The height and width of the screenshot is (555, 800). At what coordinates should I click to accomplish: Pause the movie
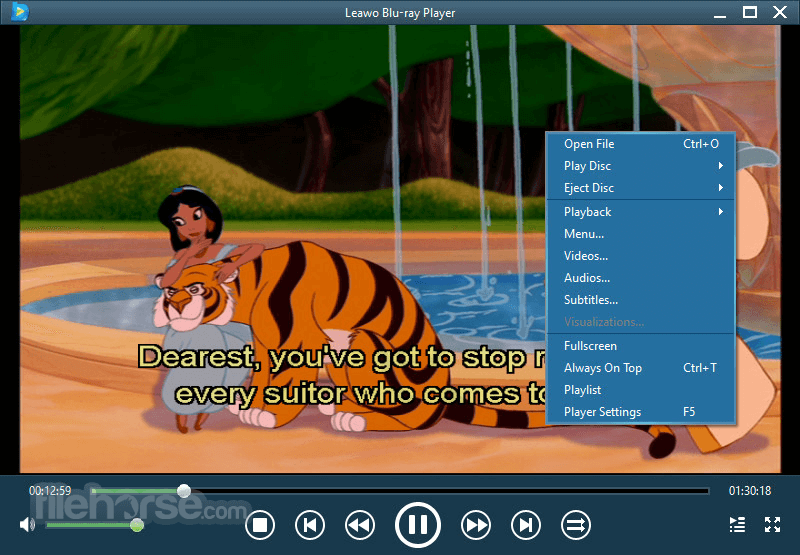pos(417,524)
